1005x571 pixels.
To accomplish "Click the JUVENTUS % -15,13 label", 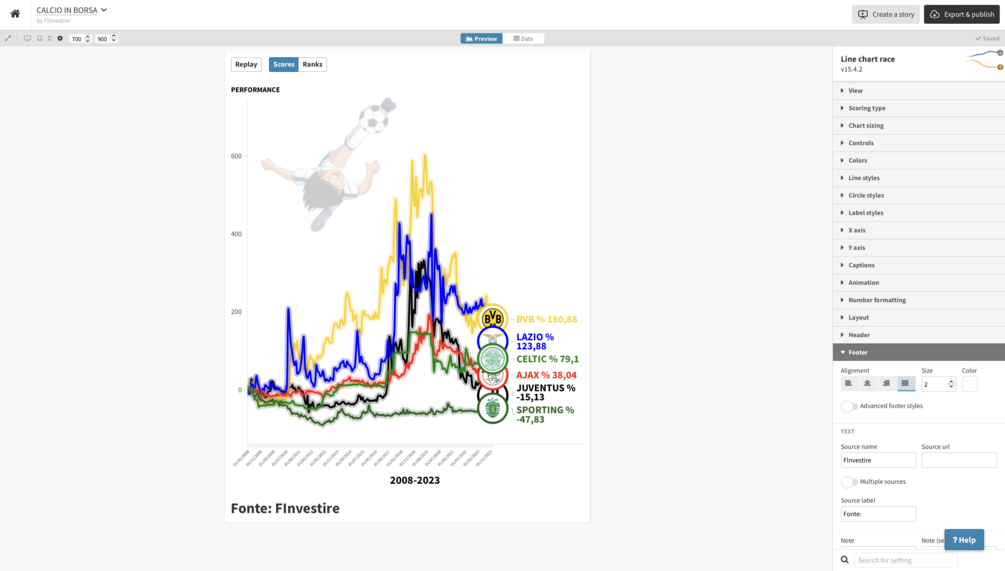I will (x=546, y=392).
